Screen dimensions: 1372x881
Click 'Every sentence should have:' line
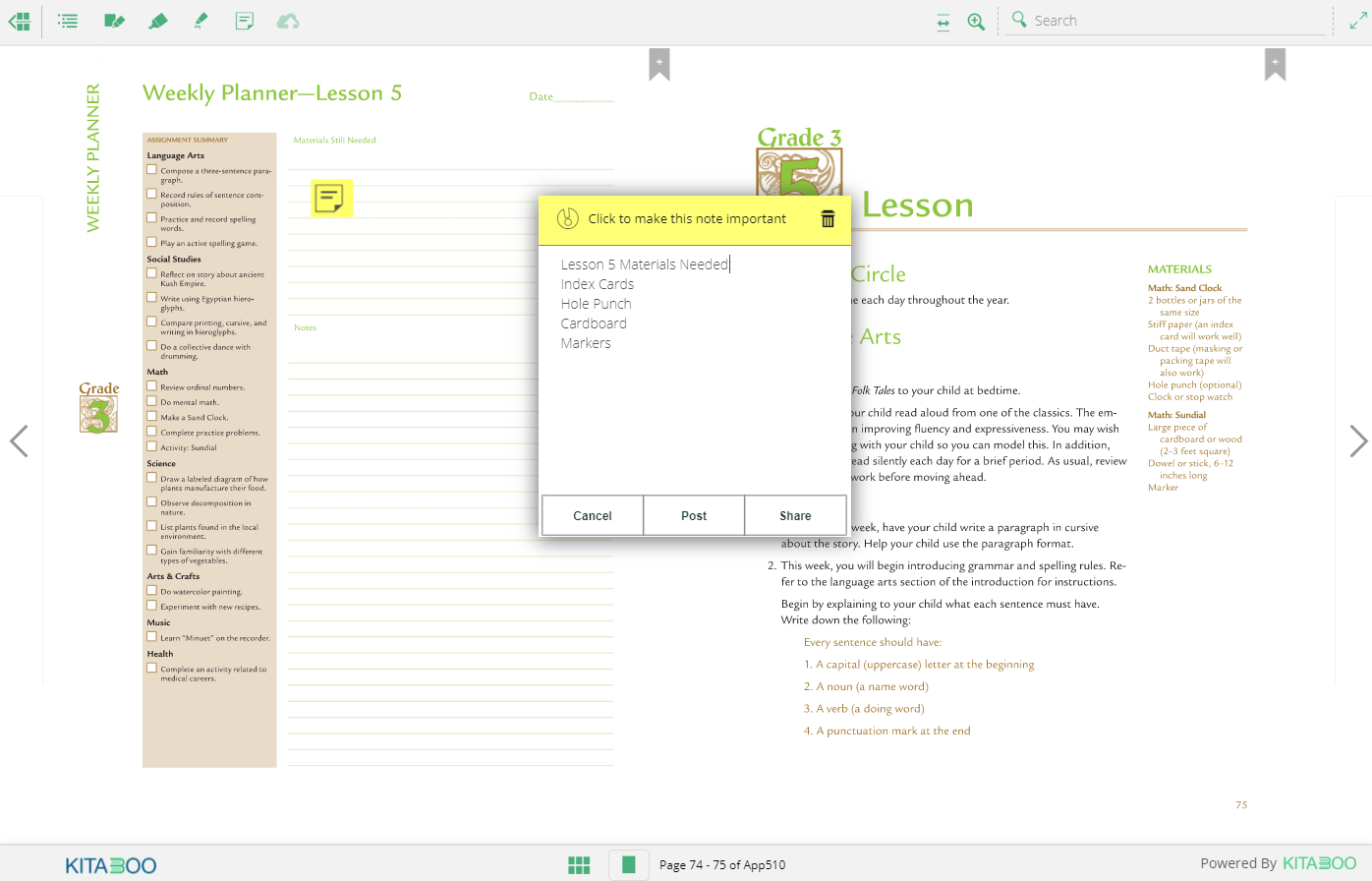pyautogui.click(x=873, y=642)
